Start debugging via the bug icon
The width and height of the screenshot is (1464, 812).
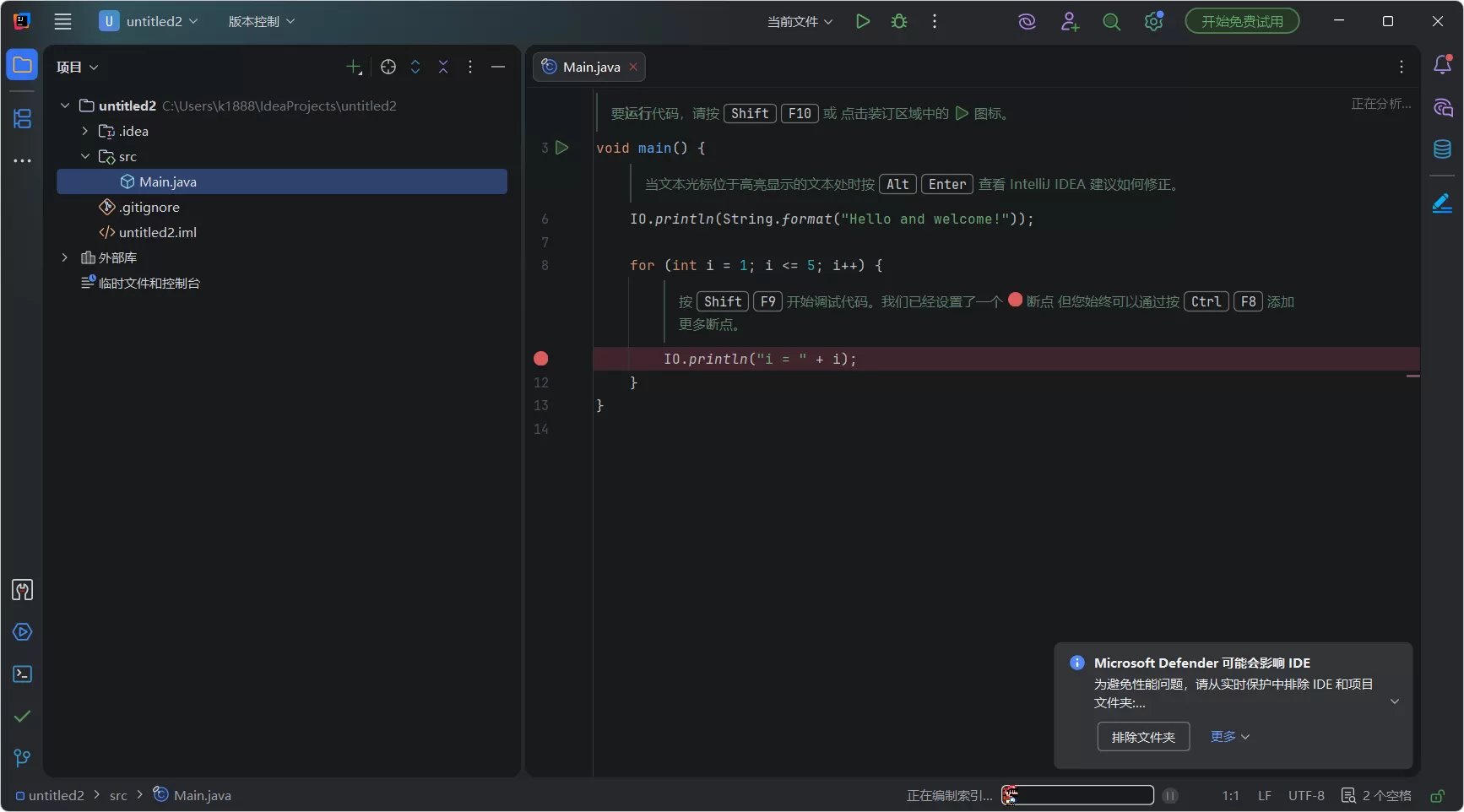(899, 21)
